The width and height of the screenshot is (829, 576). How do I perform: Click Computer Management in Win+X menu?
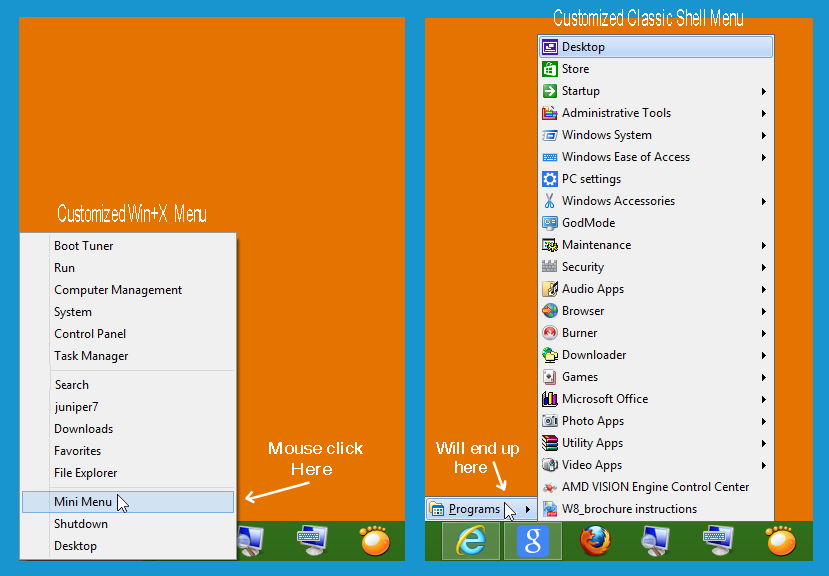pyautogui.click(x=118, y=290)
